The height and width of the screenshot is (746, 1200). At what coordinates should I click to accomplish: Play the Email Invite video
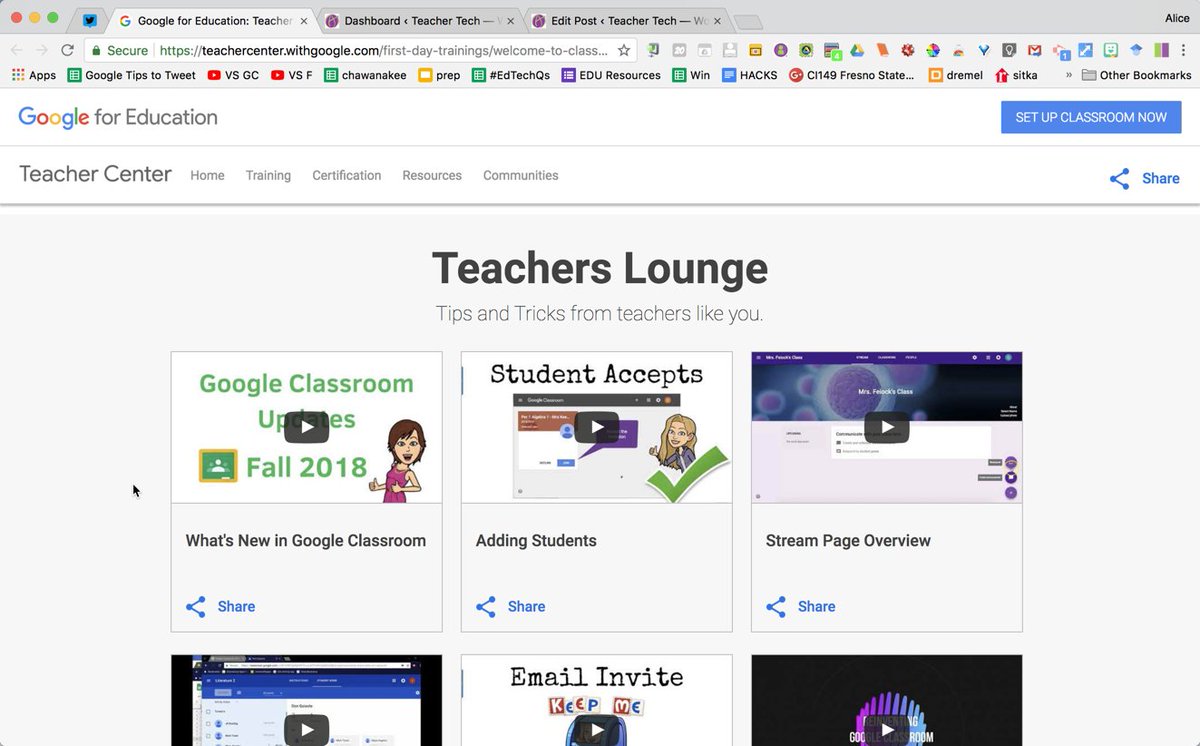click(x=596, y=730)
